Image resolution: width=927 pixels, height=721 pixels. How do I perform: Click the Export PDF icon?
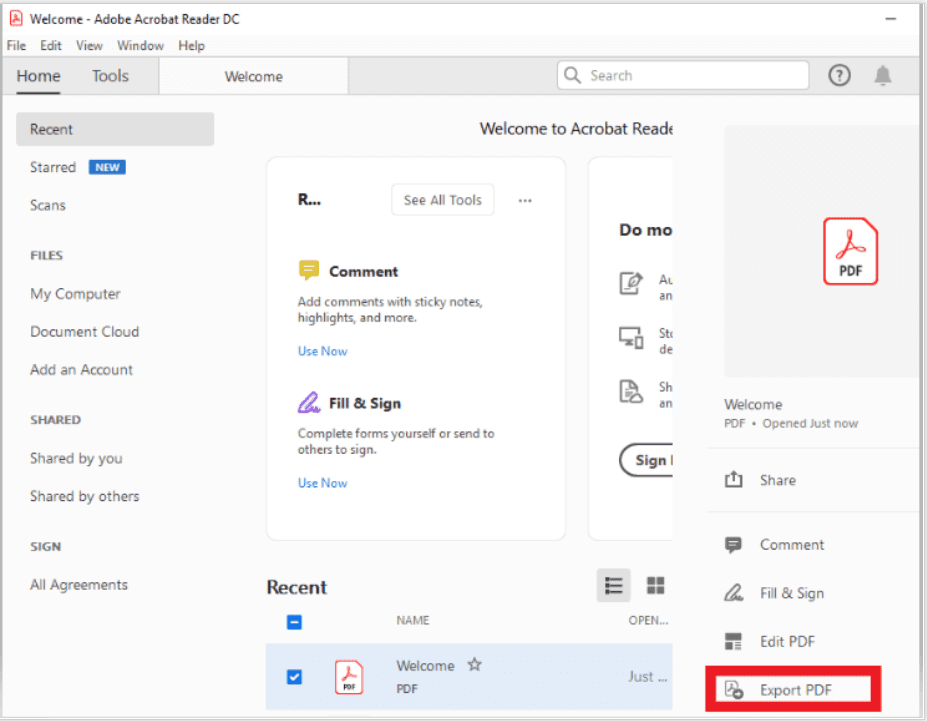pyautogui.click(x=736, y=689)
